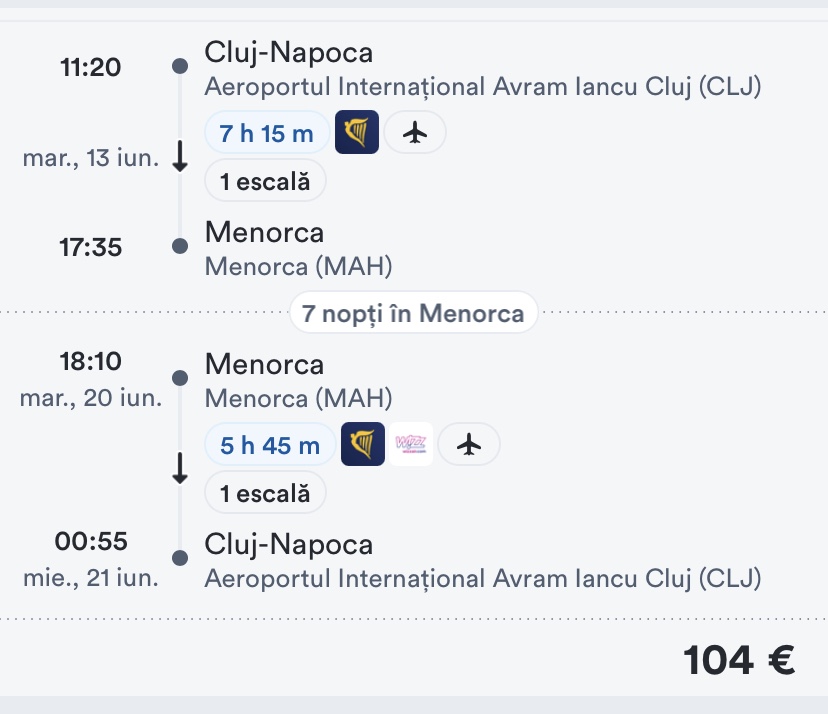828x714 pixels.
Task: Click the Cluj-Napoca arrival city at 00:55
Action: point(288,545)
